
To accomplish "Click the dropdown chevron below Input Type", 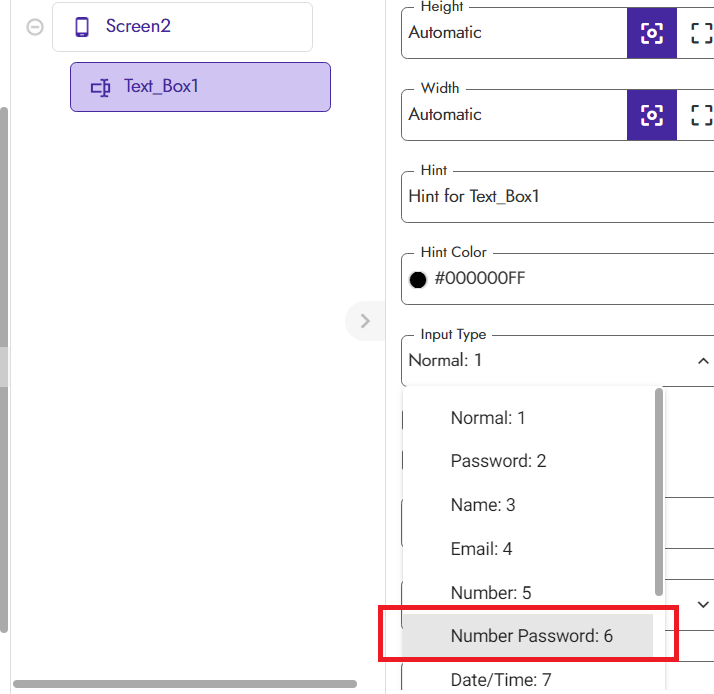I will point(703,604).
